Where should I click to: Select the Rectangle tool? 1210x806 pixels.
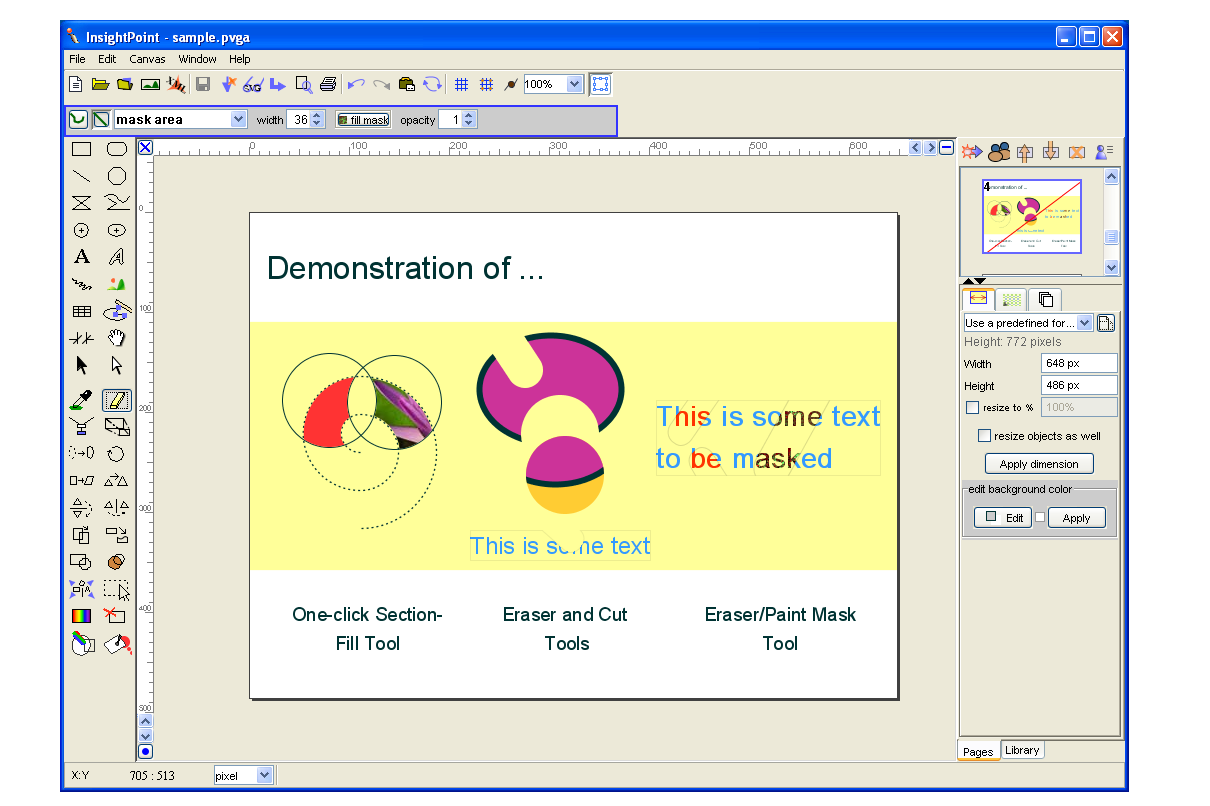pyautogui.click(x=81, y=149)
